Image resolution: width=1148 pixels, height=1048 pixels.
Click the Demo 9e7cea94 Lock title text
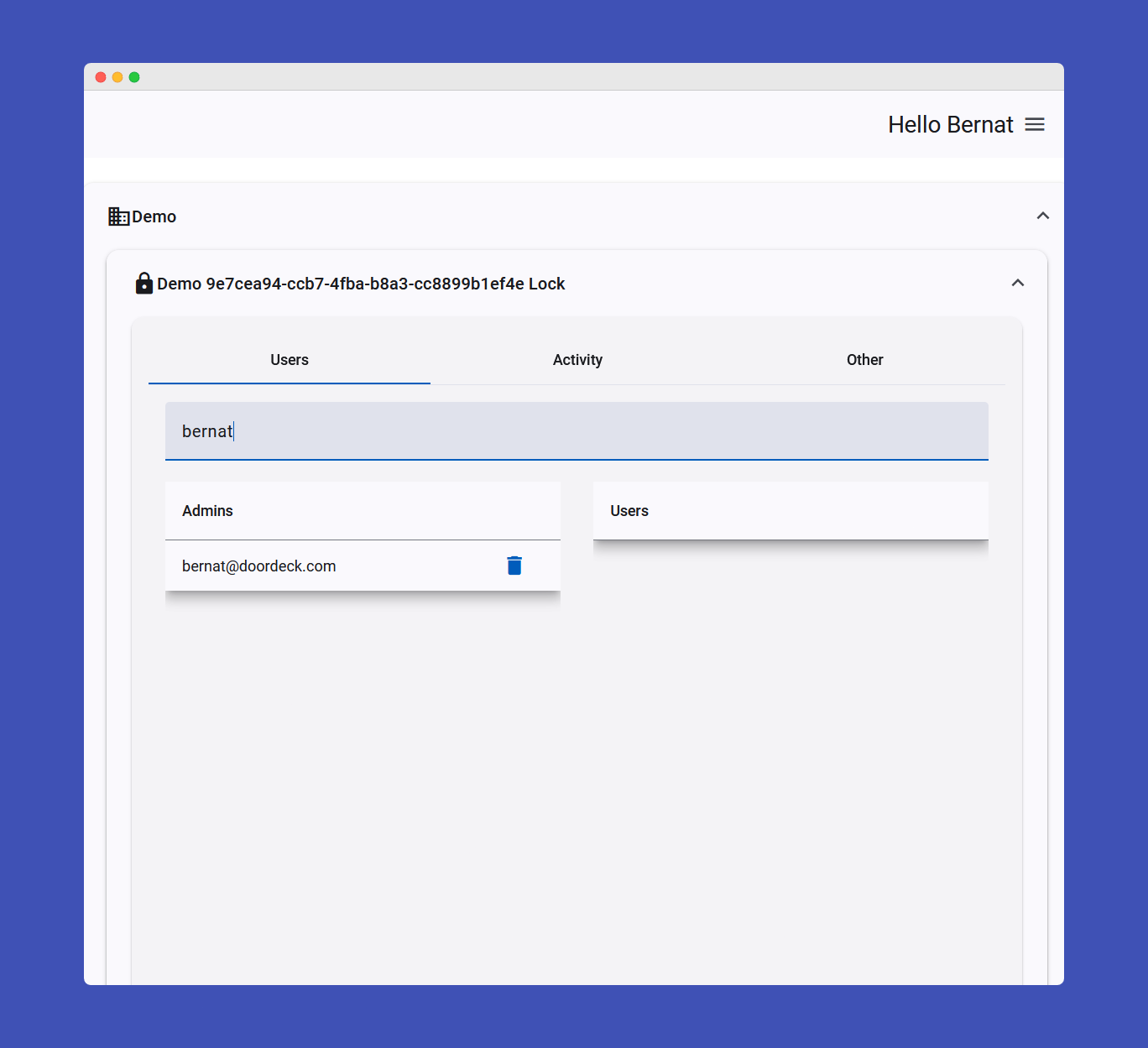click(x=361, y=284)
